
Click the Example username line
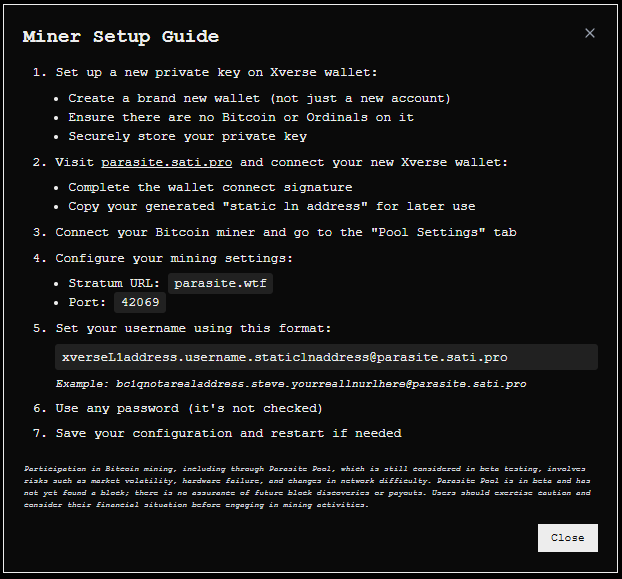tap(291, 384)
